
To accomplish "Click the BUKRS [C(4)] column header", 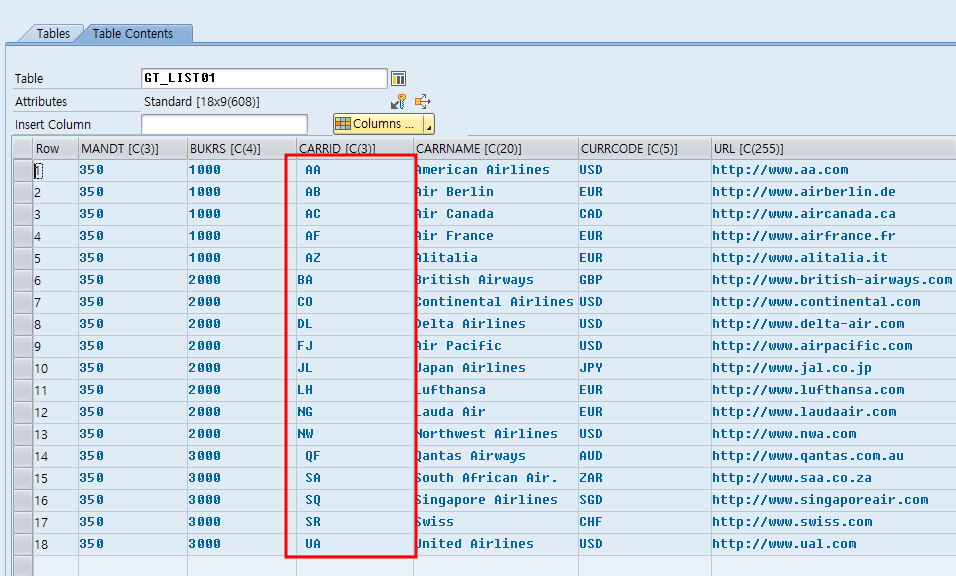I will [241, 148].
